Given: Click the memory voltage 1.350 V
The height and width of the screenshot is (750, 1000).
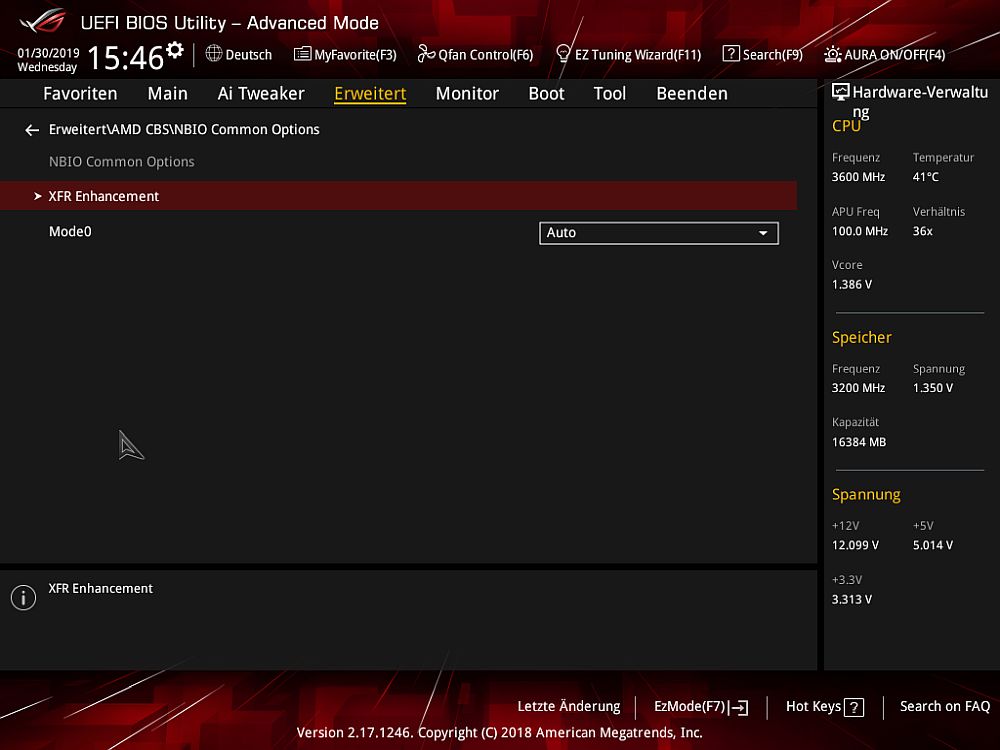Looking at the screenshot, I should tap(932, 388).
